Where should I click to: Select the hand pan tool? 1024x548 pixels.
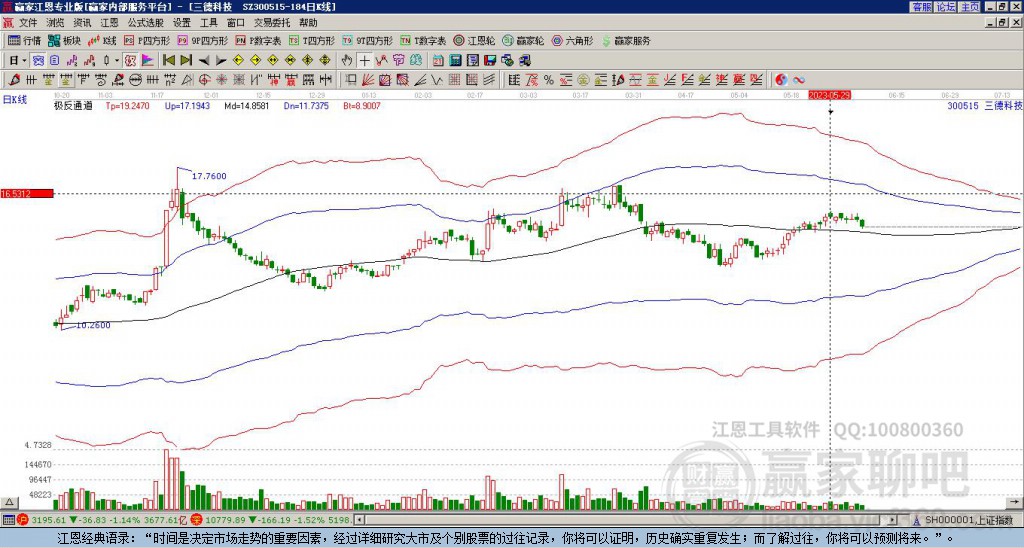pos(347,61)
